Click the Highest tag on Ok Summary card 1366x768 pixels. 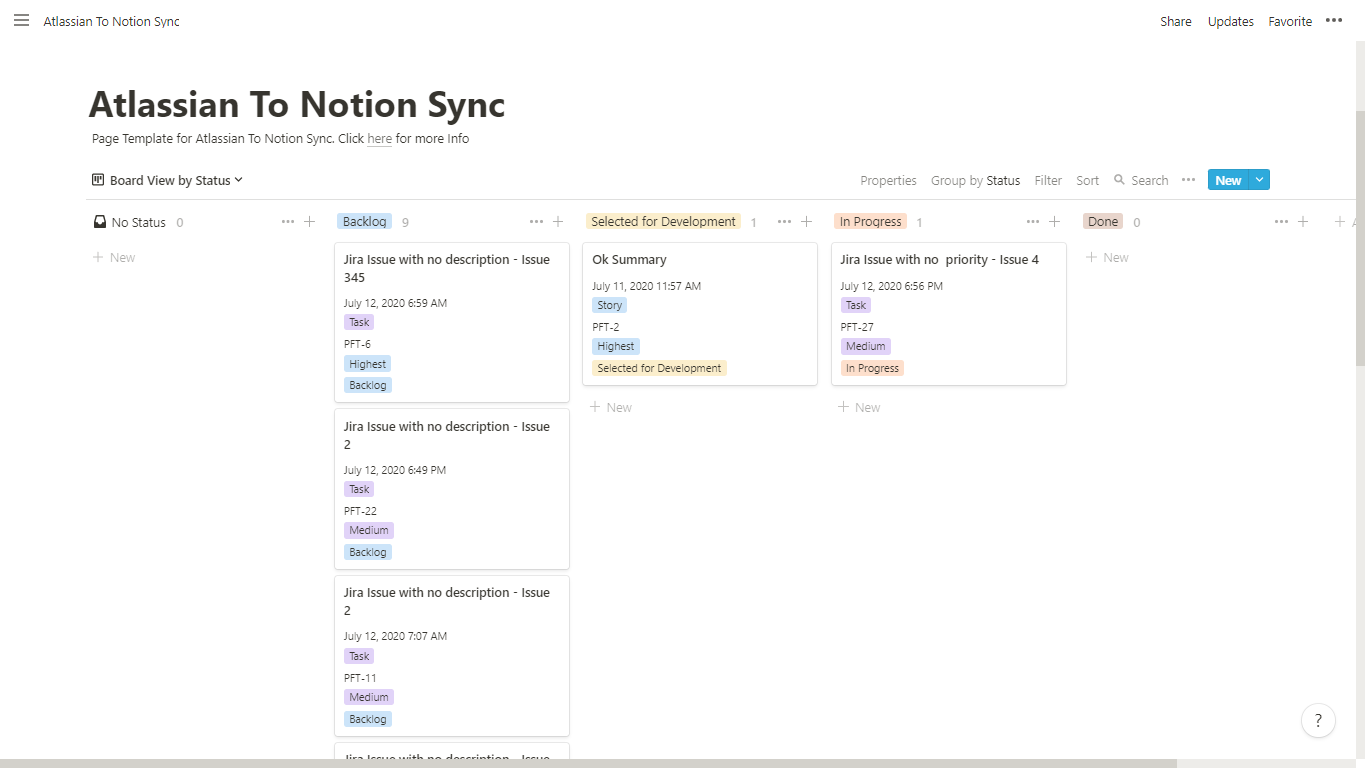(x=616, y=346)
